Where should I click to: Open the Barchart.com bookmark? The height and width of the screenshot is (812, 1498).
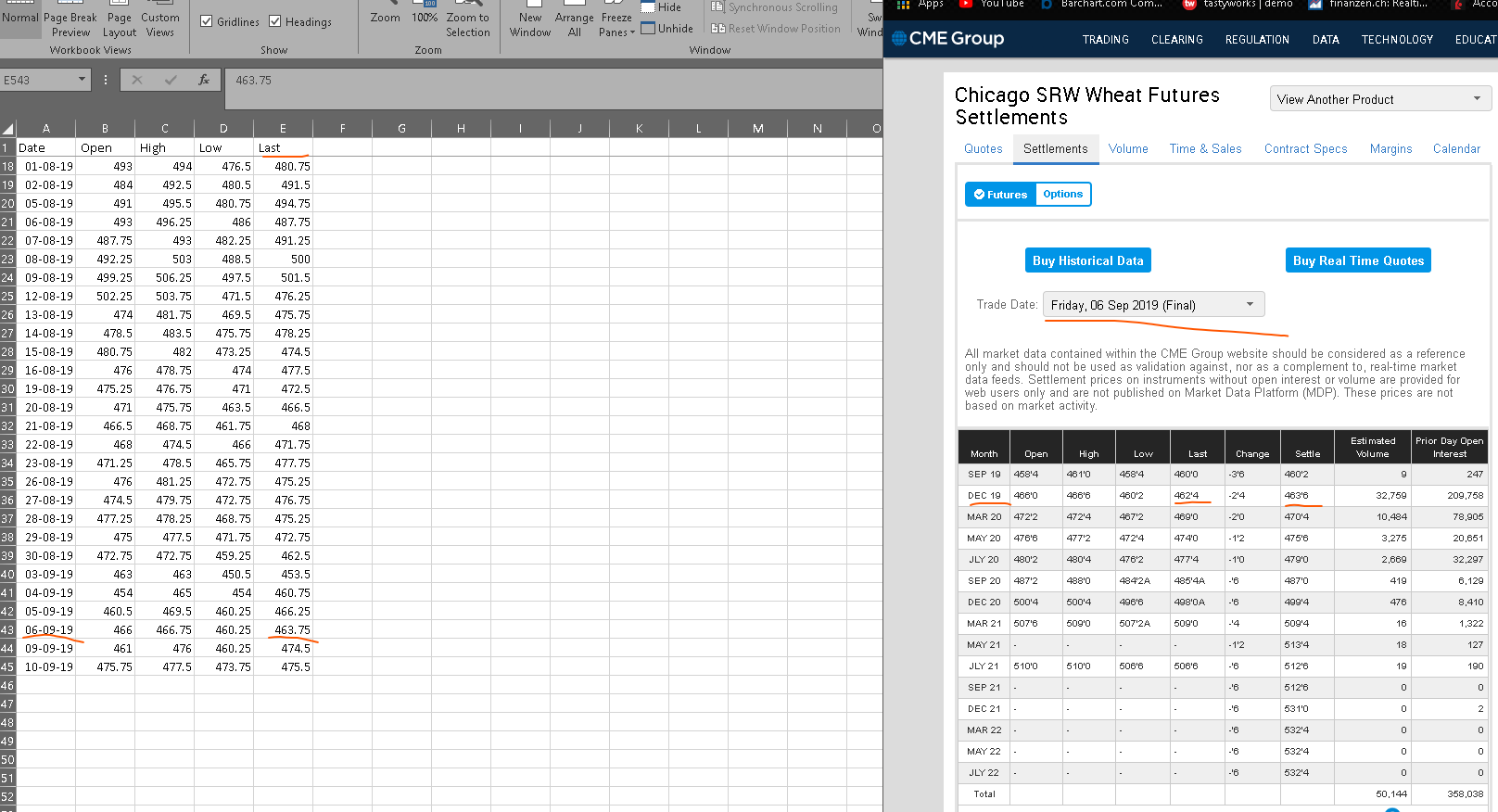pyautogui.click(x=1101, y=5)
